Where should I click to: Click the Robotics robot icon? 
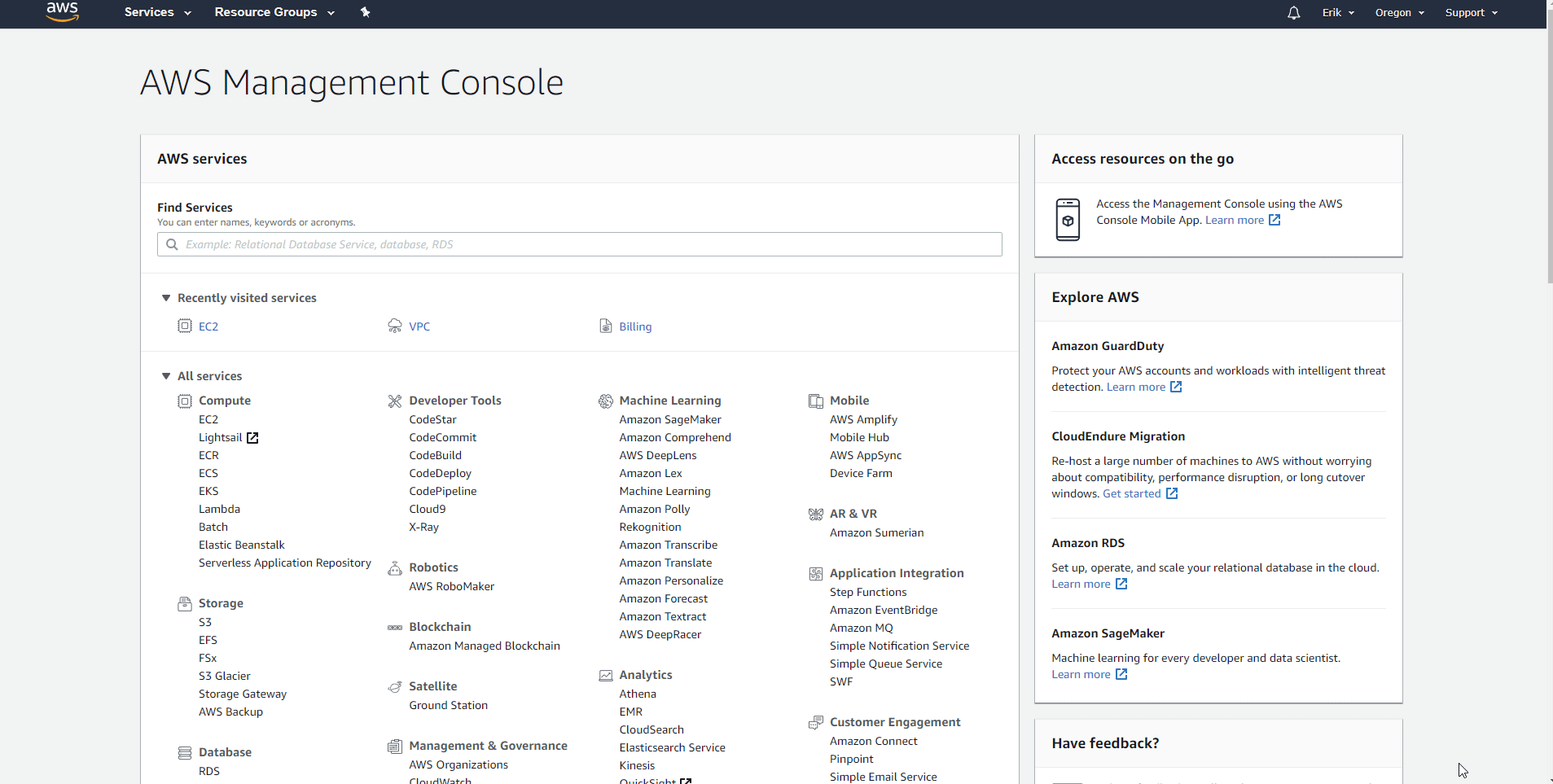[395, 567]
